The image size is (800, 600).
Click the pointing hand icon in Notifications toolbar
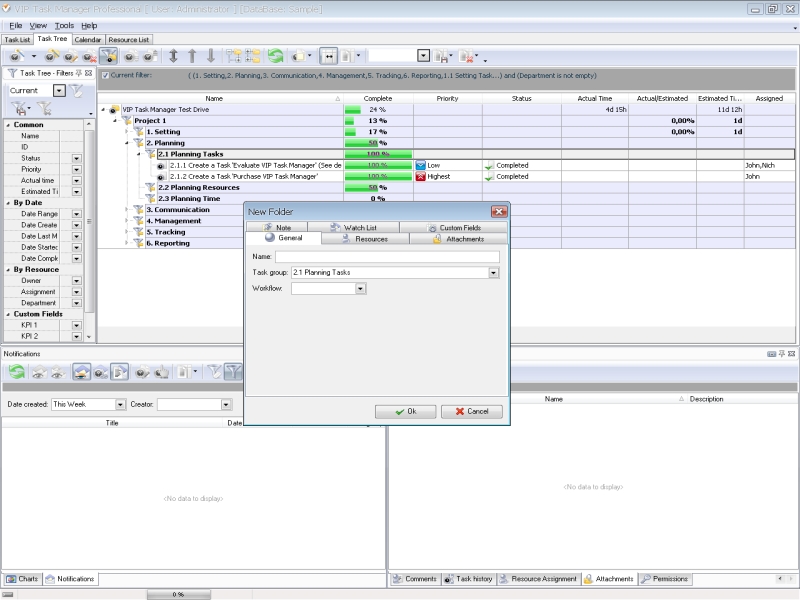coord(162,372)
